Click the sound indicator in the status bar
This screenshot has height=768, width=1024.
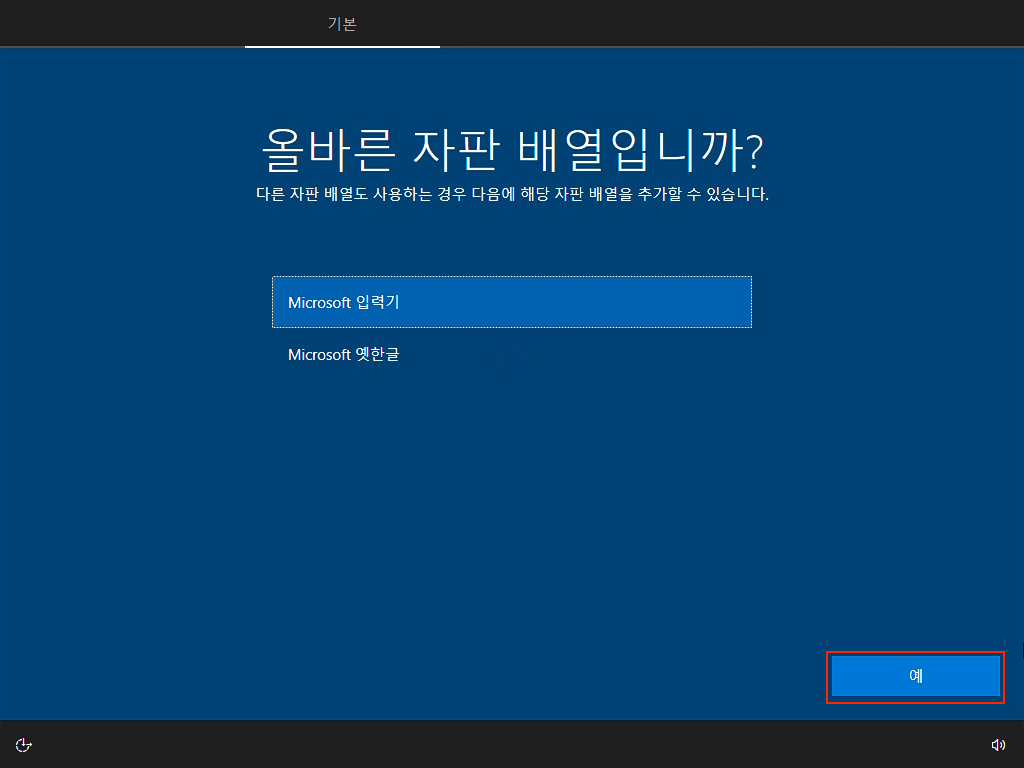pyautogui.click(x=998, y=745)
